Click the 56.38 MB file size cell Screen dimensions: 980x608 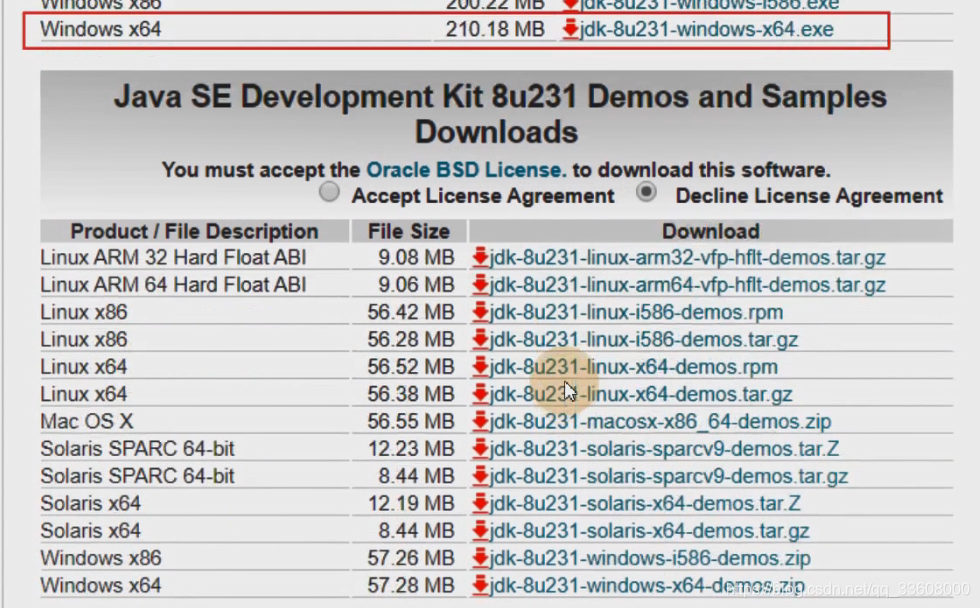(x=411, y=394)
